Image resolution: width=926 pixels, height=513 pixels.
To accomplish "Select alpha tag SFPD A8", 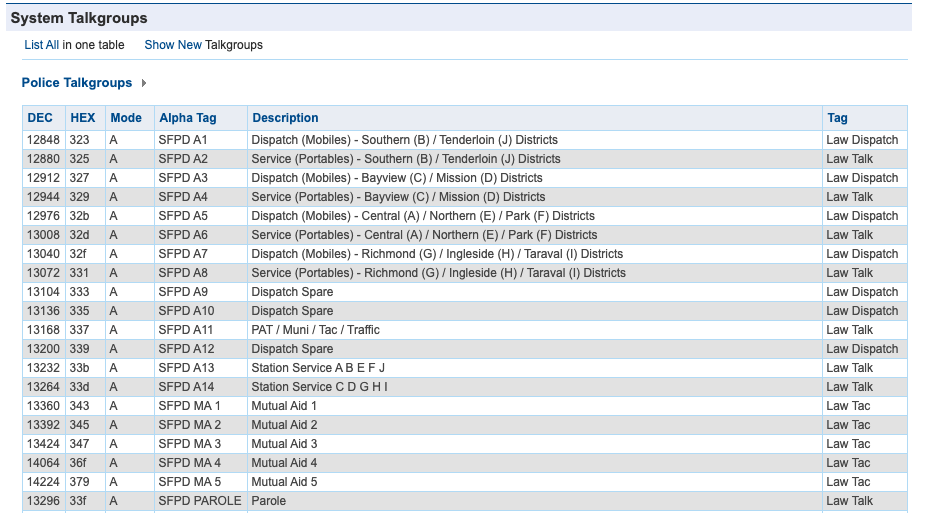I will tap(183, 273).
